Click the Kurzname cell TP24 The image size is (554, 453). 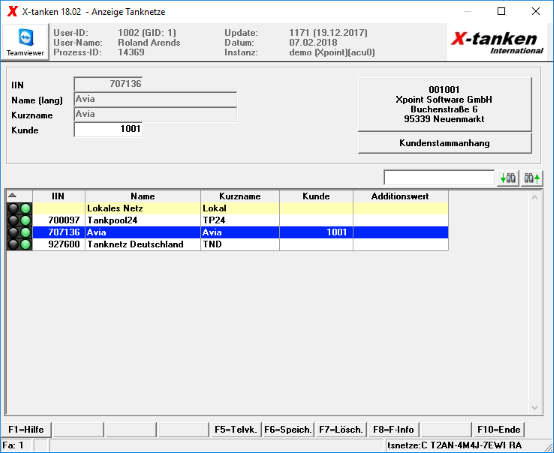pyautogui.click(x=240, y=220)
